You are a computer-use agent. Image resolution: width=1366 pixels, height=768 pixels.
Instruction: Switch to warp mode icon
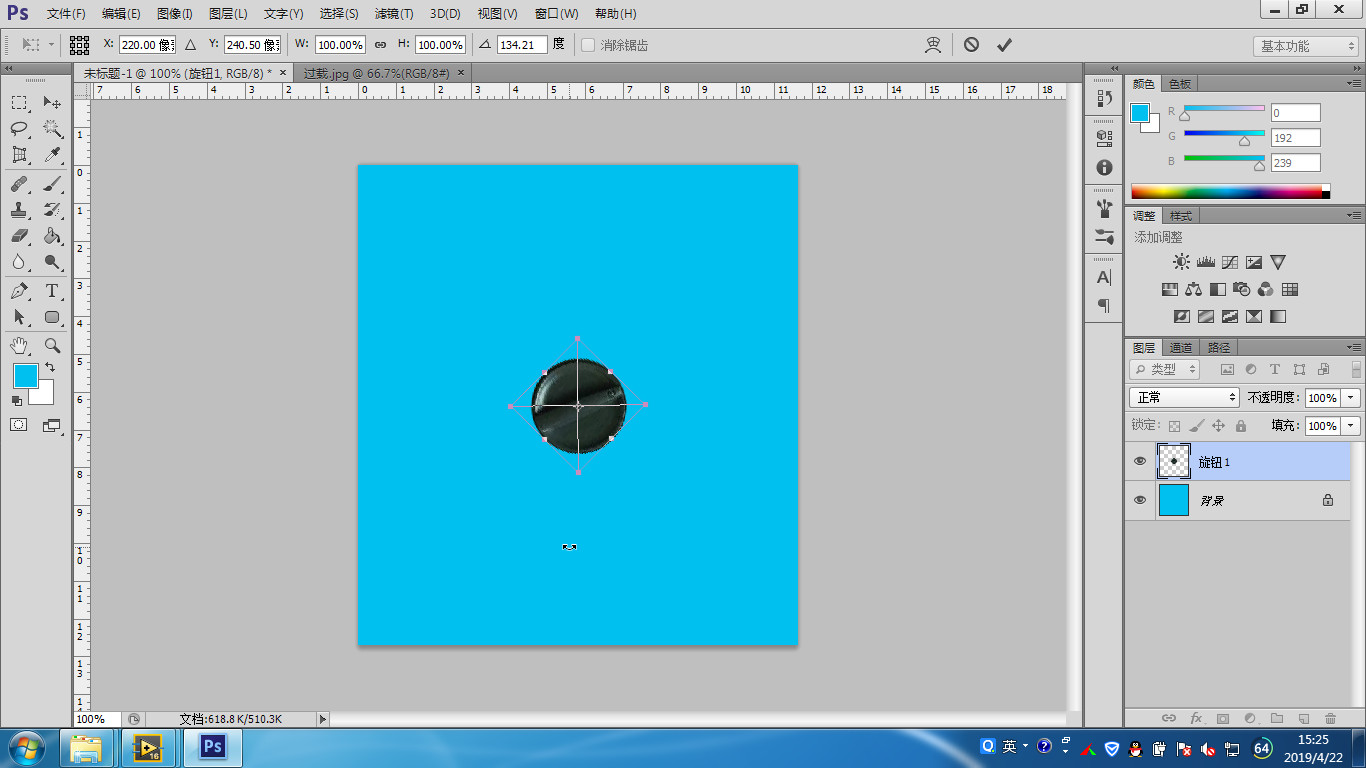[933, 45]
